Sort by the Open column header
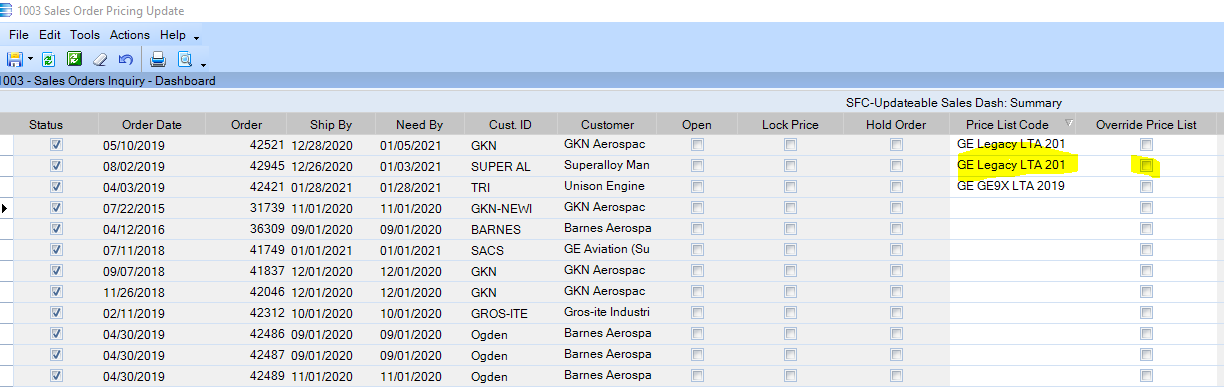This screenshot has height=392, width=1224. pyautogui.click(x=697, y=125)
